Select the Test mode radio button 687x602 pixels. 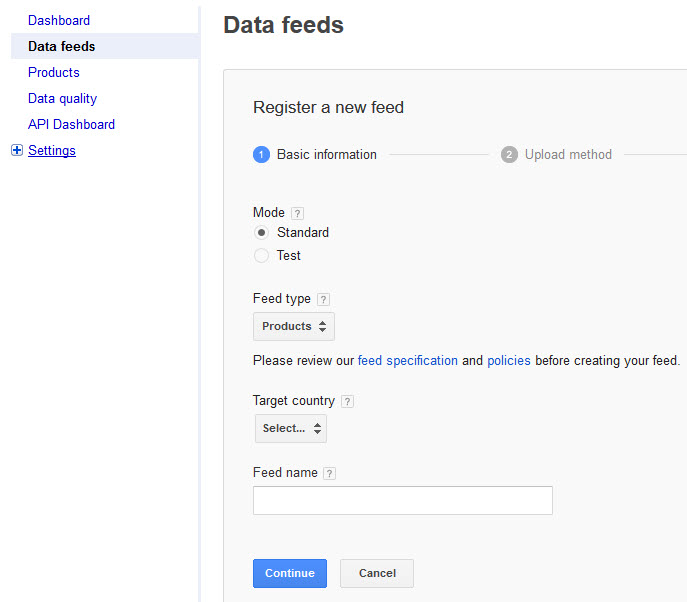pos(262,255)
